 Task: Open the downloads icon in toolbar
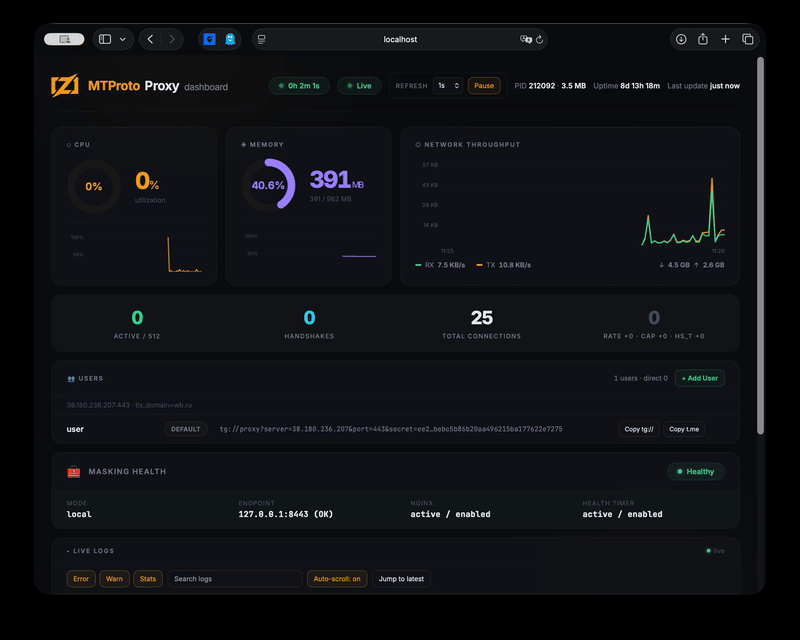click(x=681, y=39)
